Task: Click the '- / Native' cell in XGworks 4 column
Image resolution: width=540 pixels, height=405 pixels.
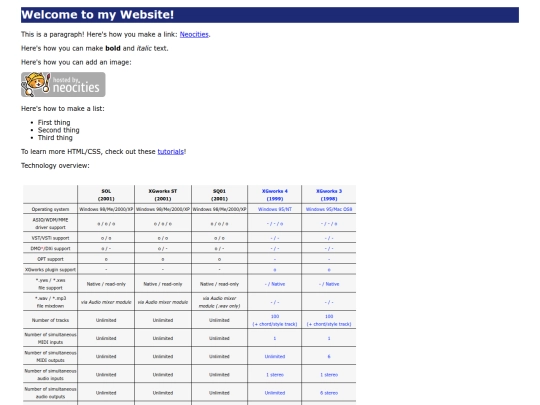Action: coord(274,284)
